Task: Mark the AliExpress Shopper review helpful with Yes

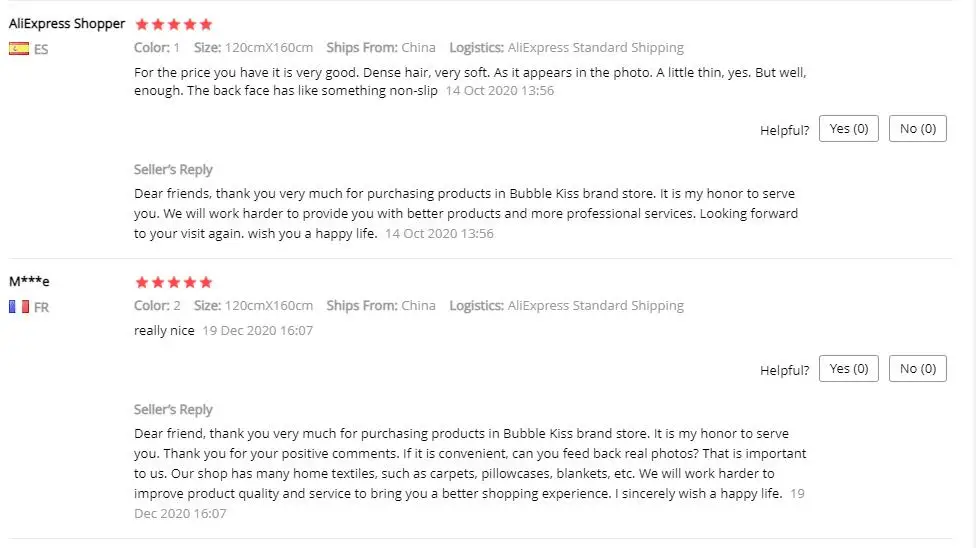Action: [x=849, y=129]
